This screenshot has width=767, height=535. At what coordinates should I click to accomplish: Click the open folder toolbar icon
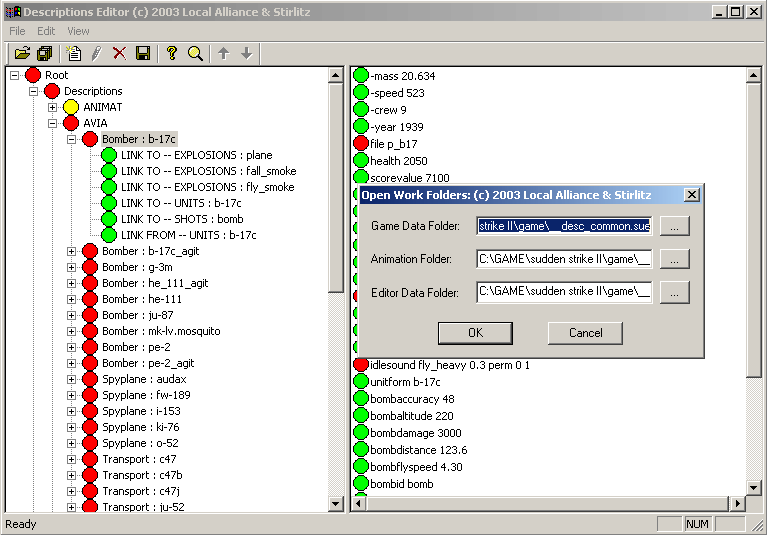22,53
